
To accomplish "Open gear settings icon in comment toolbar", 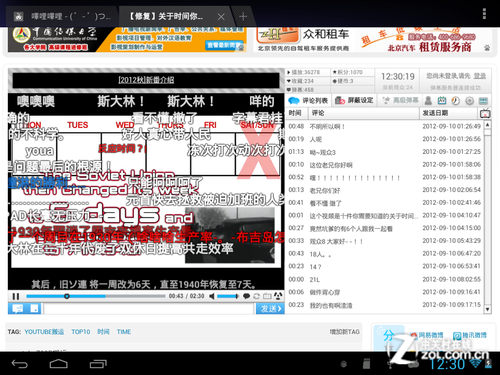I will coord(469,100).
